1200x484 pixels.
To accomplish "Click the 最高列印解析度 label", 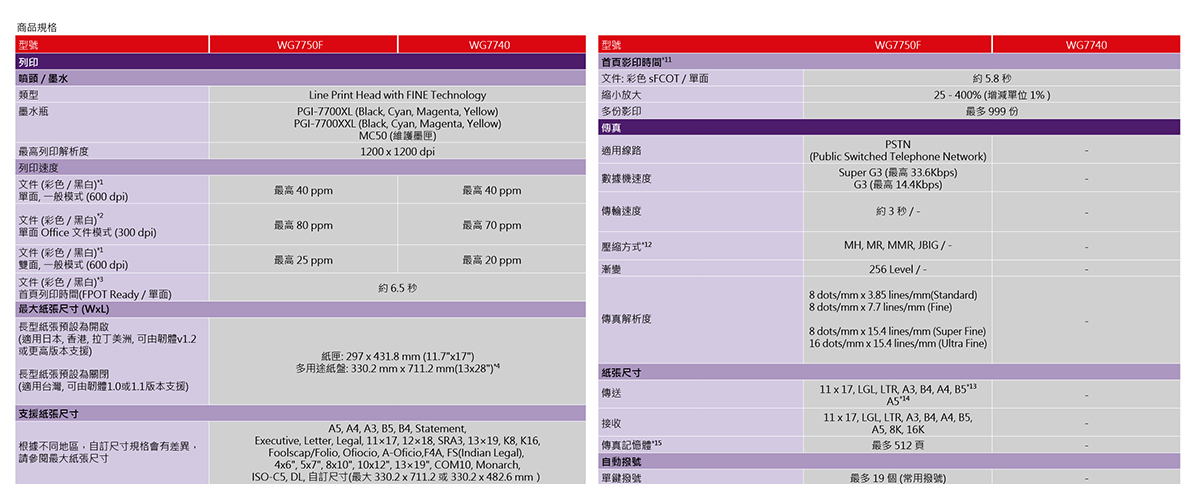I will click(53, 152).
